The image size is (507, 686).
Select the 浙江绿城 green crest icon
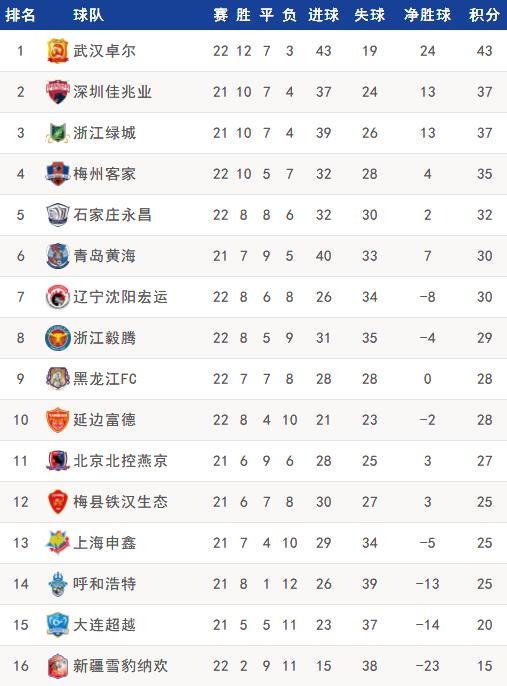[x=58, y=133]
